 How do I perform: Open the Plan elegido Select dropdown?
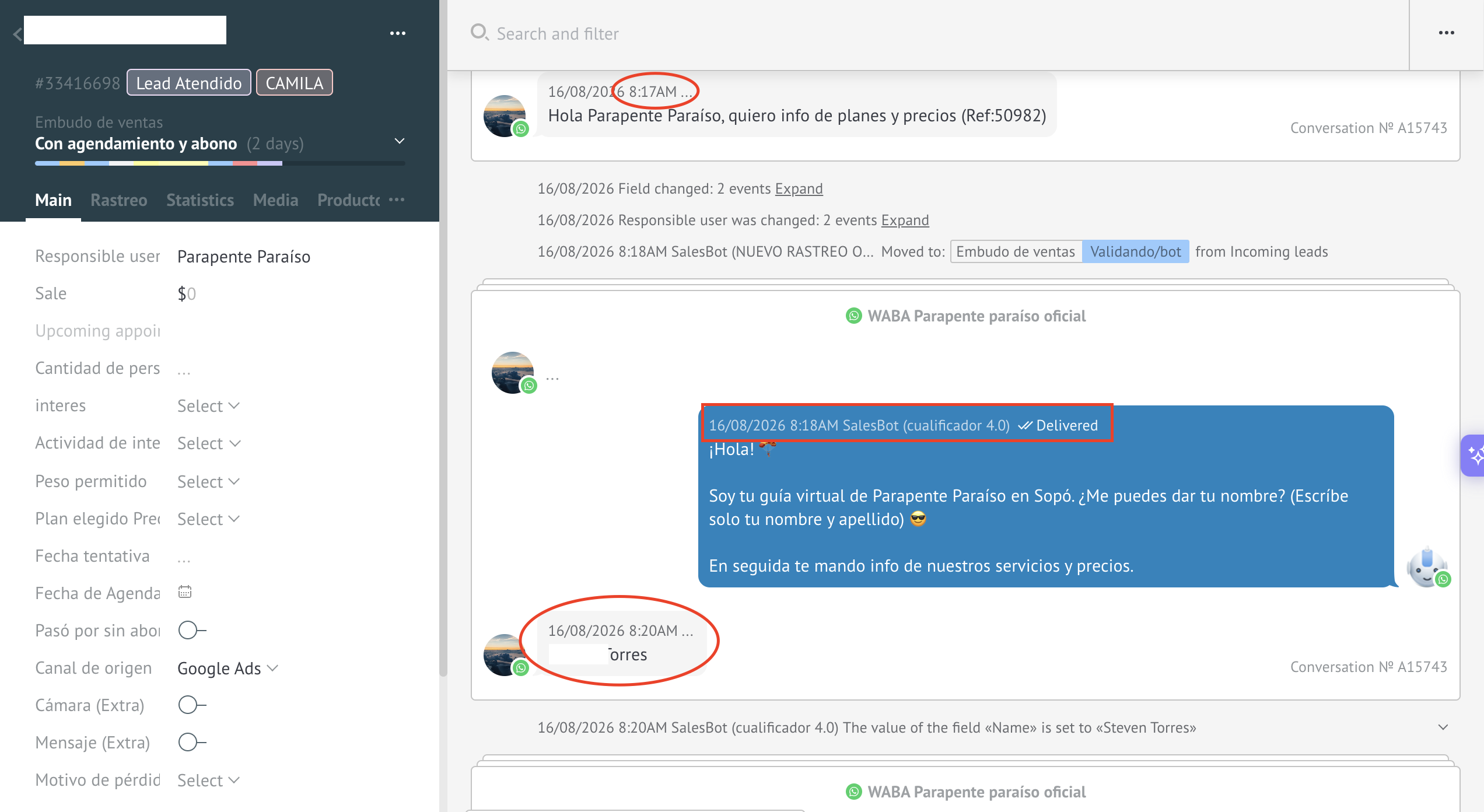coord(208,519)
